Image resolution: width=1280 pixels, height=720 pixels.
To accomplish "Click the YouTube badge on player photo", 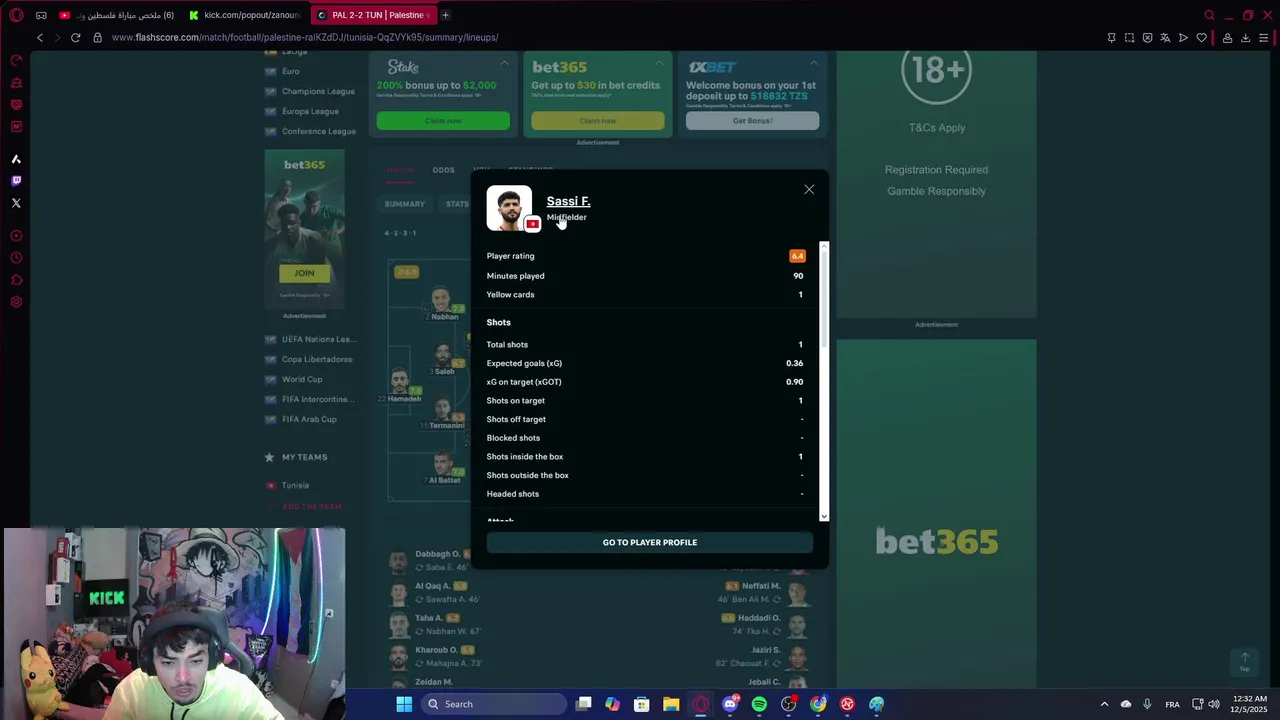I will (533, 224).
